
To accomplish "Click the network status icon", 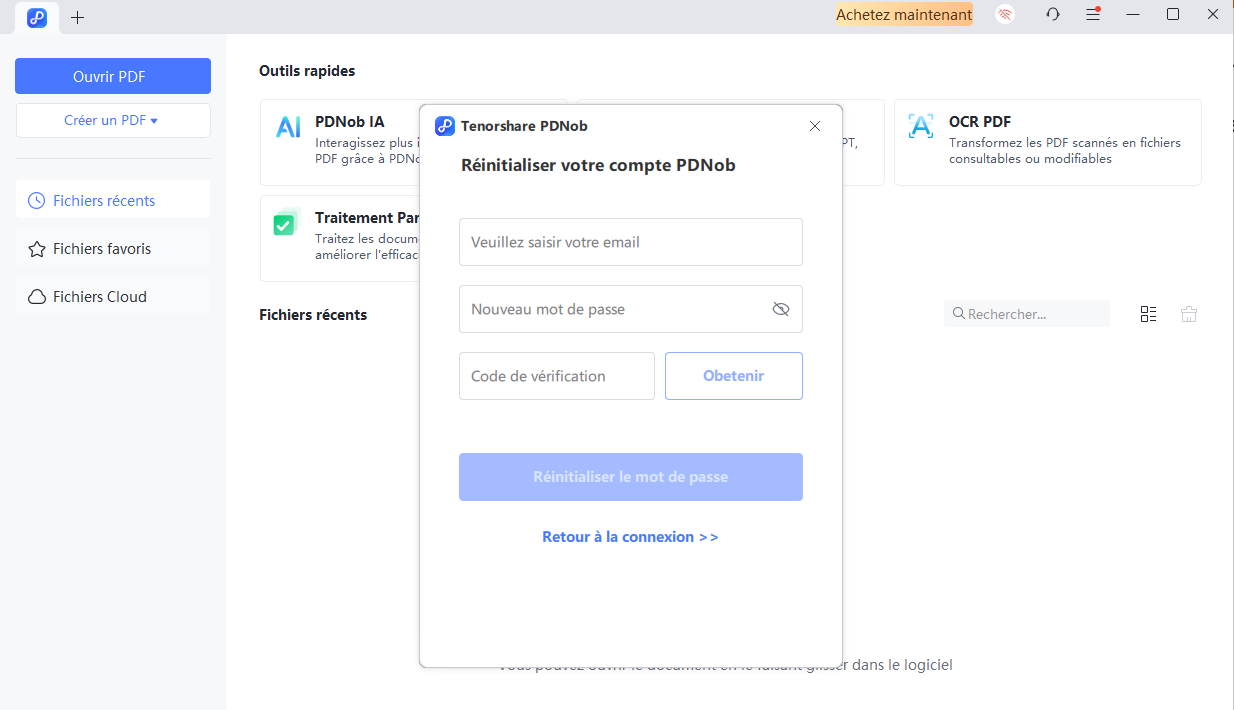I will tap(1004, 14).
